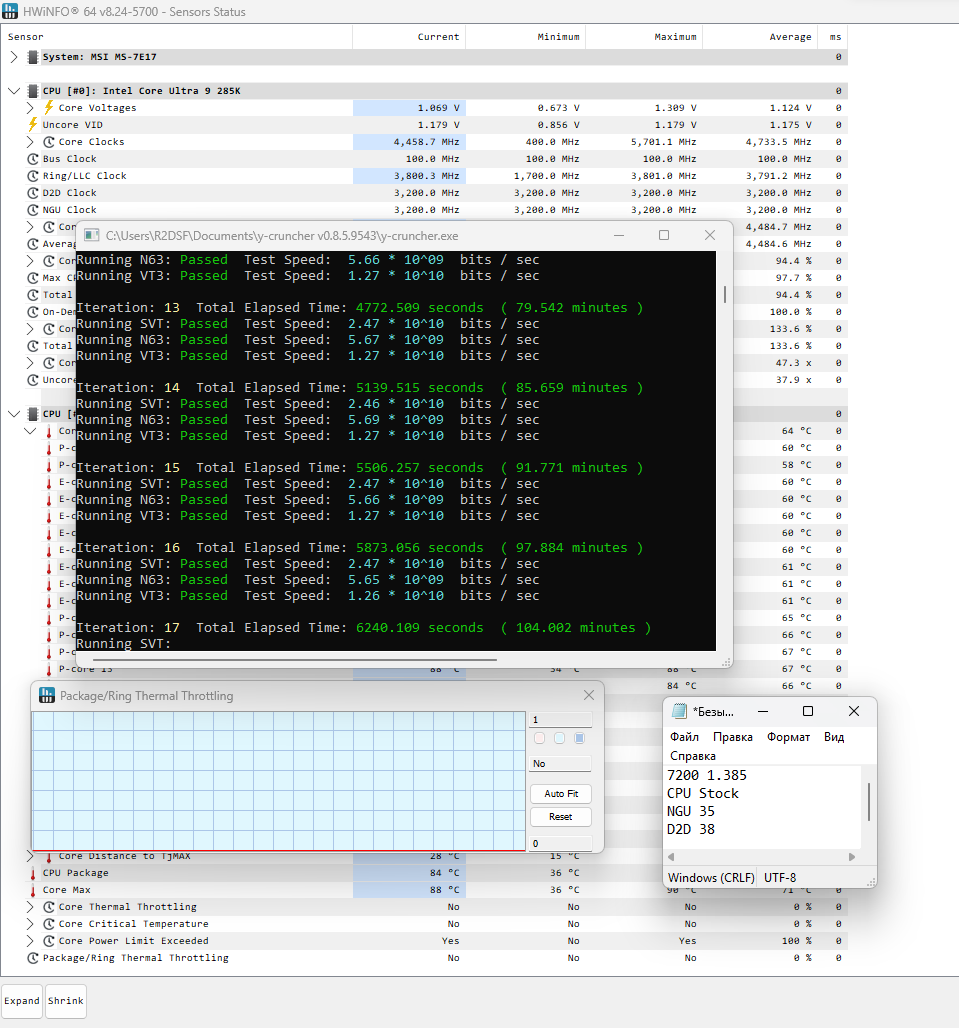Image resolution: width=959 pixels, height=1028 pixels.
Task: Click the 'NGU 35' line in Notepad
Action: pos(691,811)
